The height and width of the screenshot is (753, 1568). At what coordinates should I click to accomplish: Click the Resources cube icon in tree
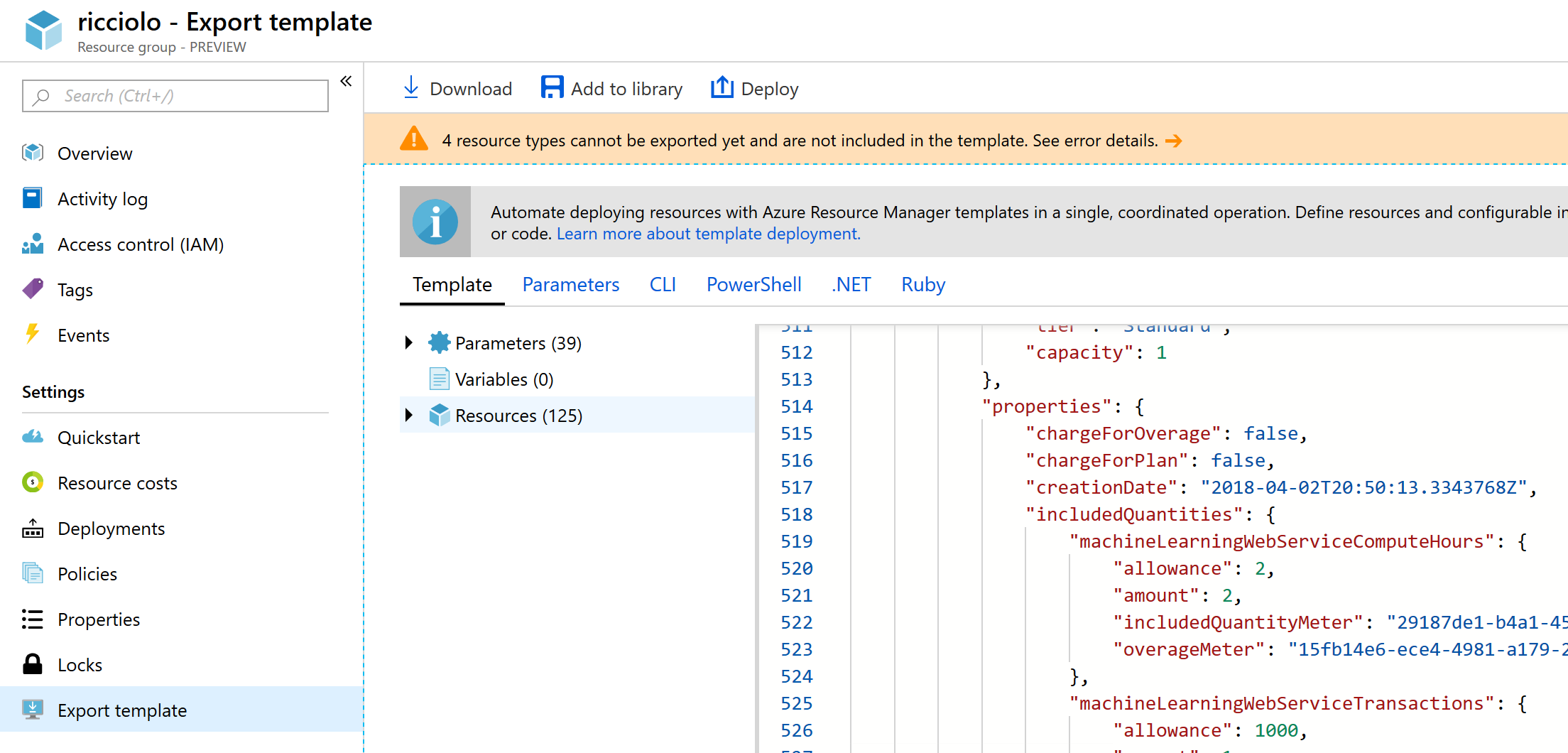[x=440, y=415]
